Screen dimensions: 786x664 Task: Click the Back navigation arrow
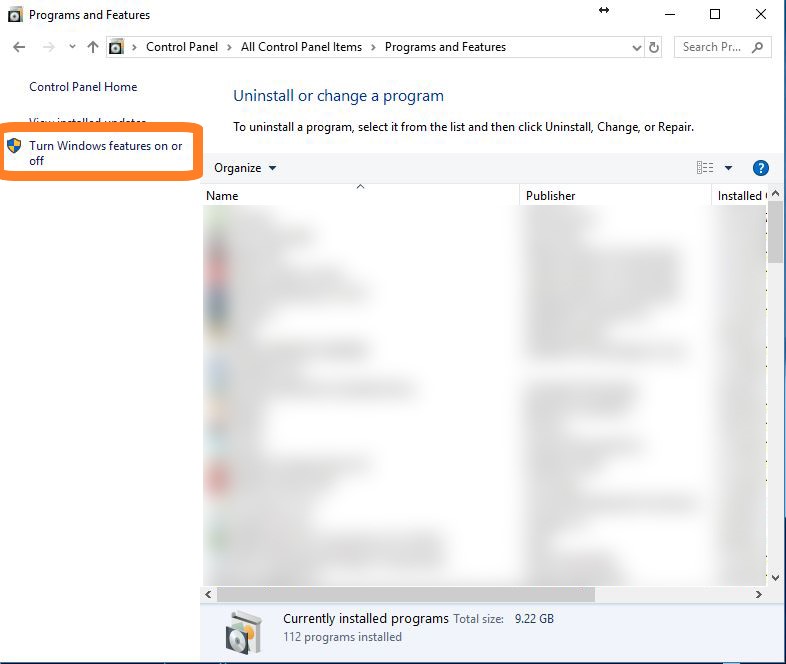[x=19, y=47]
